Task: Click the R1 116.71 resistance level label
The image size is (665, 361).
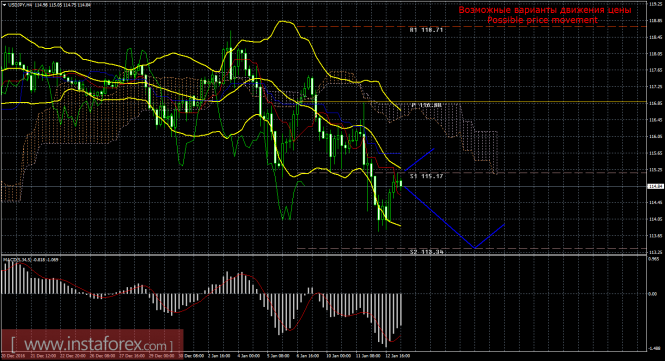Action: [x=426, y=30]
